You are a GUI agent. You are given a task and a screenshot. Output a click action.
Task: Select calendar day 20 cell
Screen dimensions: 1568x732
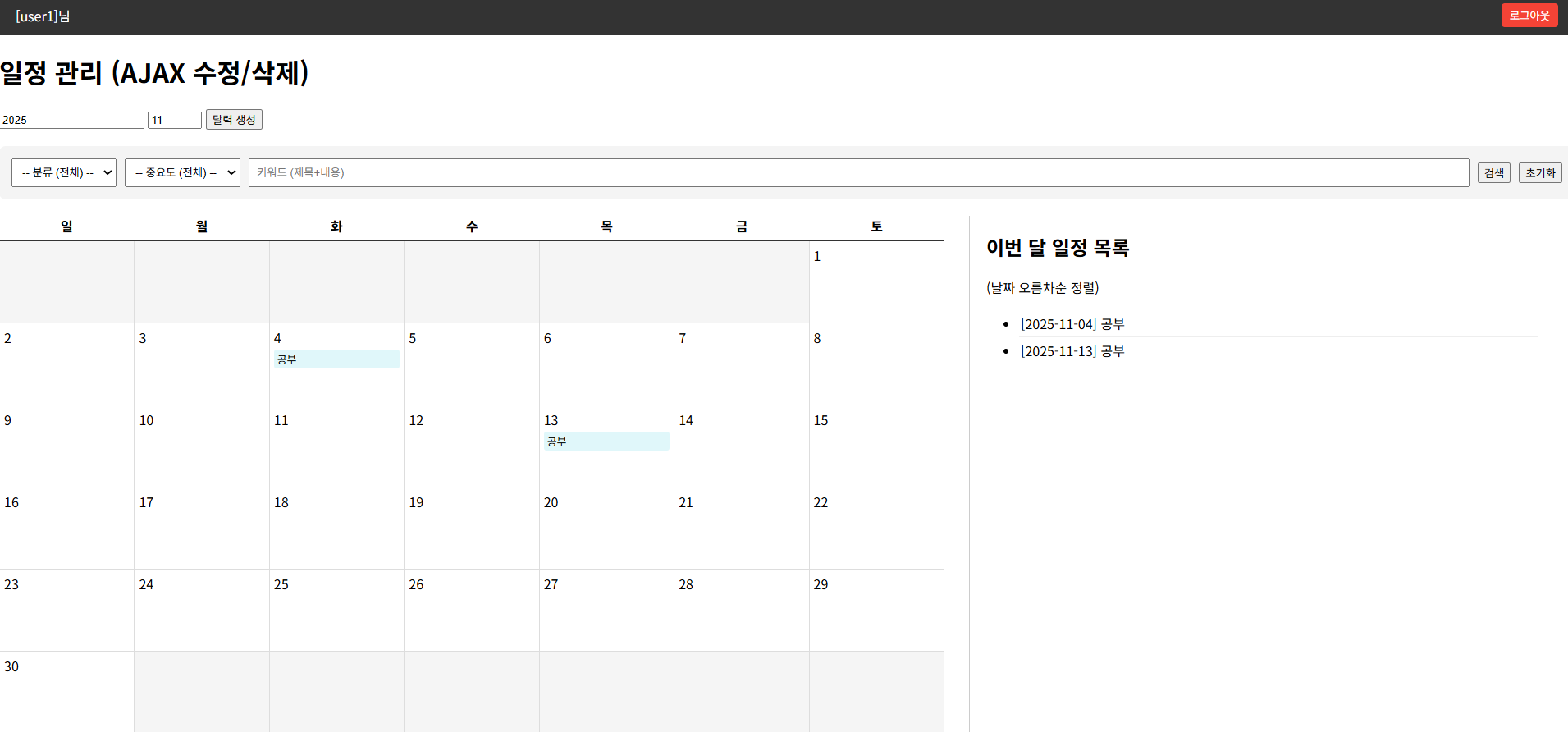coord(606,528)
